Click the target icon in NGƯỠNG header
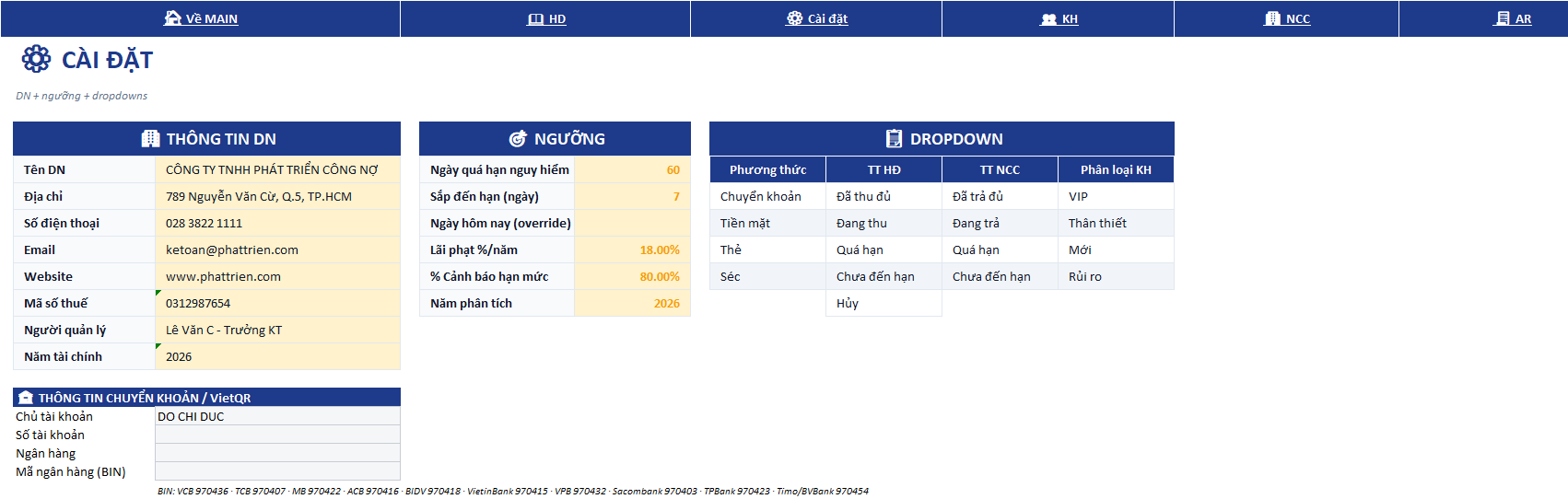Screen dimensions: 1568x499 (x=518, y=139)
